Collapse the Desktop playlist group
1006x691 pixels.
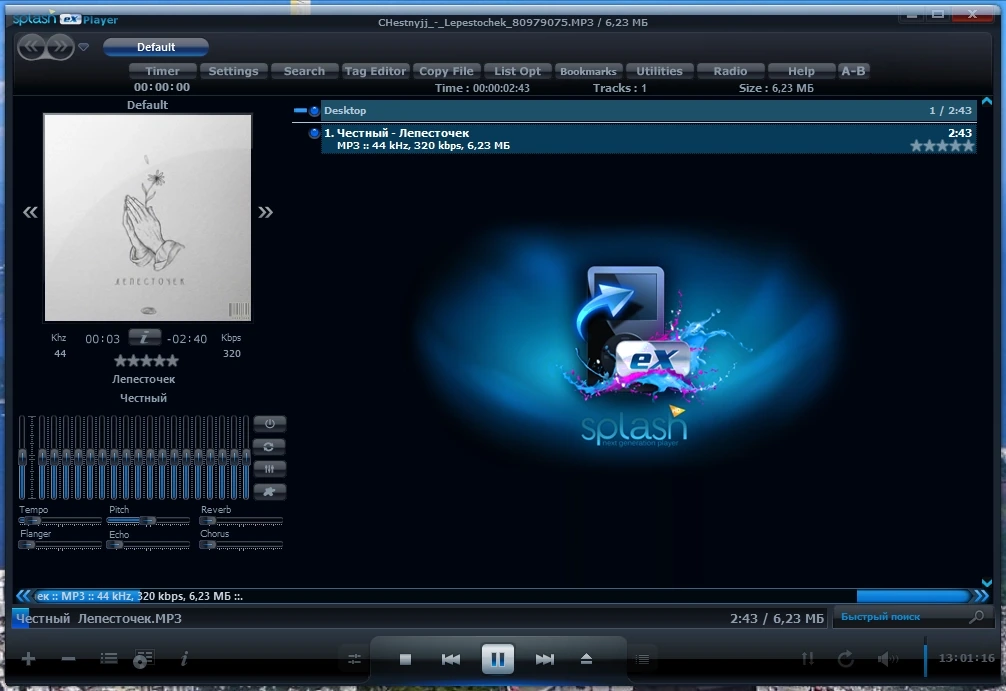pyautogui.click(x=300, y=110)
